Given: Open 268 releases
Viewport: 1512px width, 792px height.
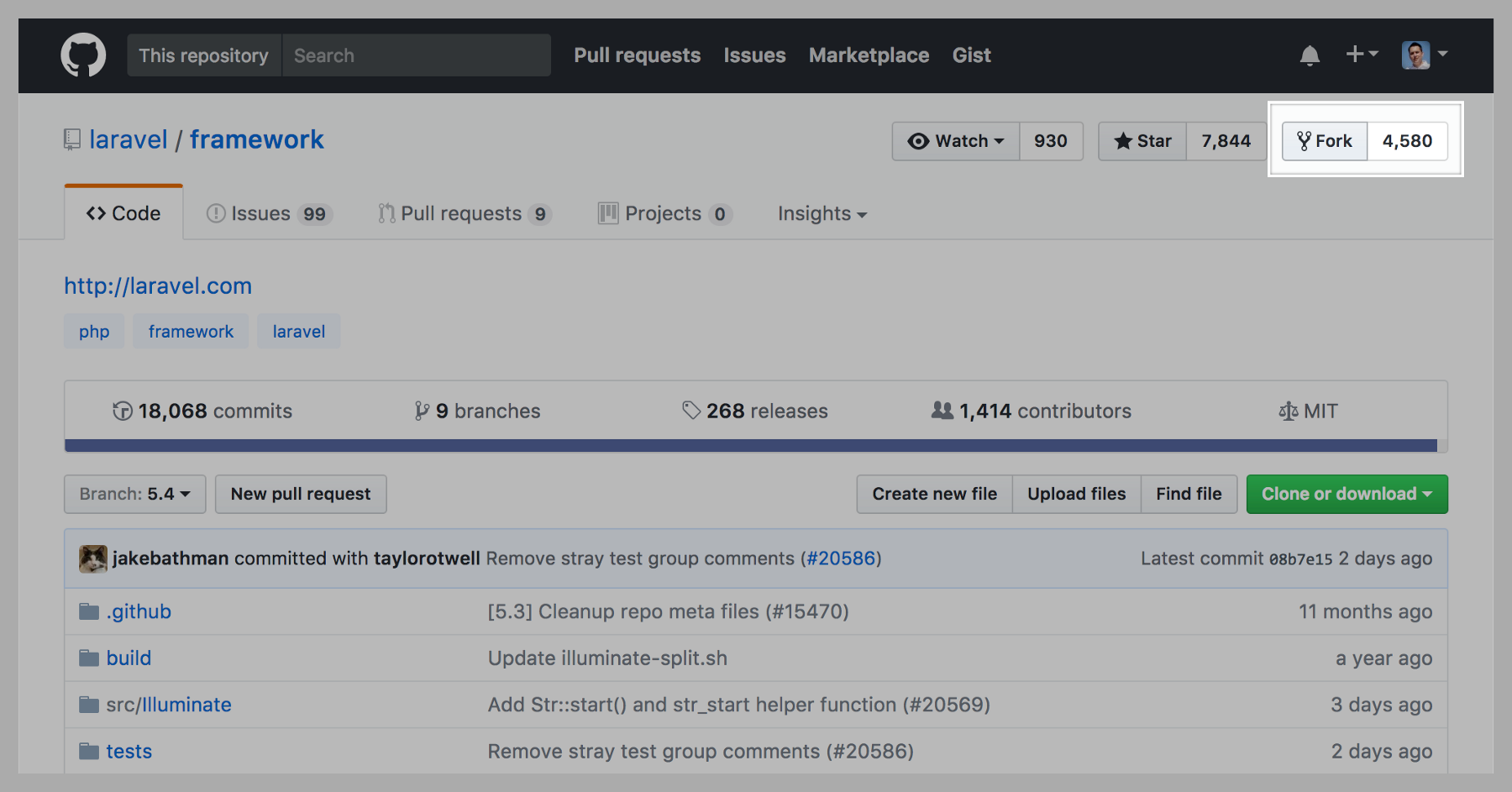Looking at the screenshot, I should 754,411.
